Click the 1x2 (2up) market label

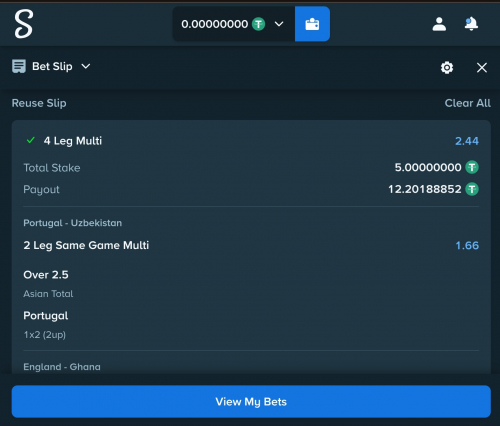pos(44,334)
